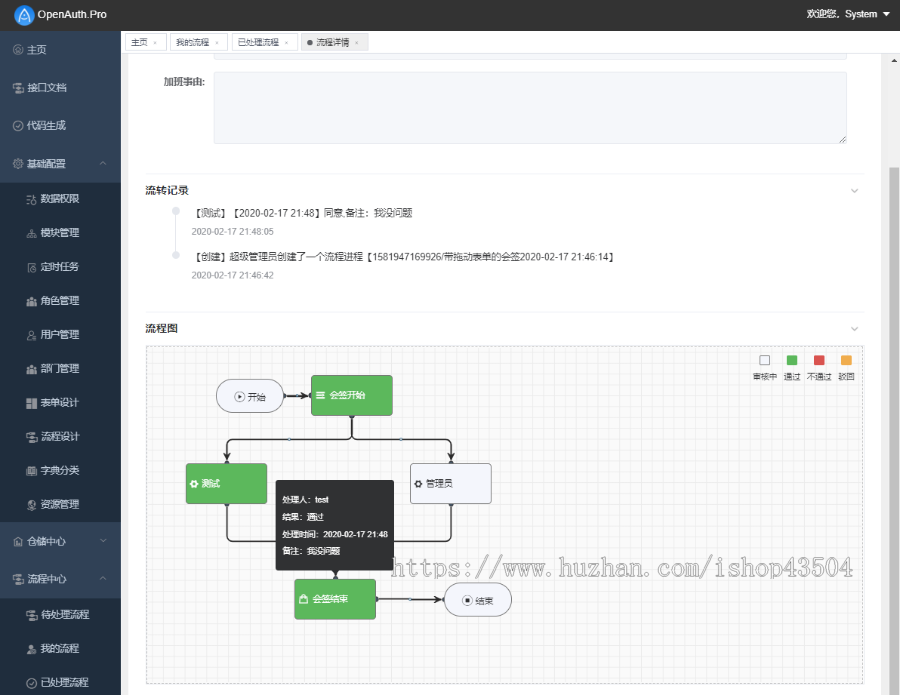Click the 备注: 我没问题 tooltip line
Viewport: 900px width, 695px height.
point(311,551)
